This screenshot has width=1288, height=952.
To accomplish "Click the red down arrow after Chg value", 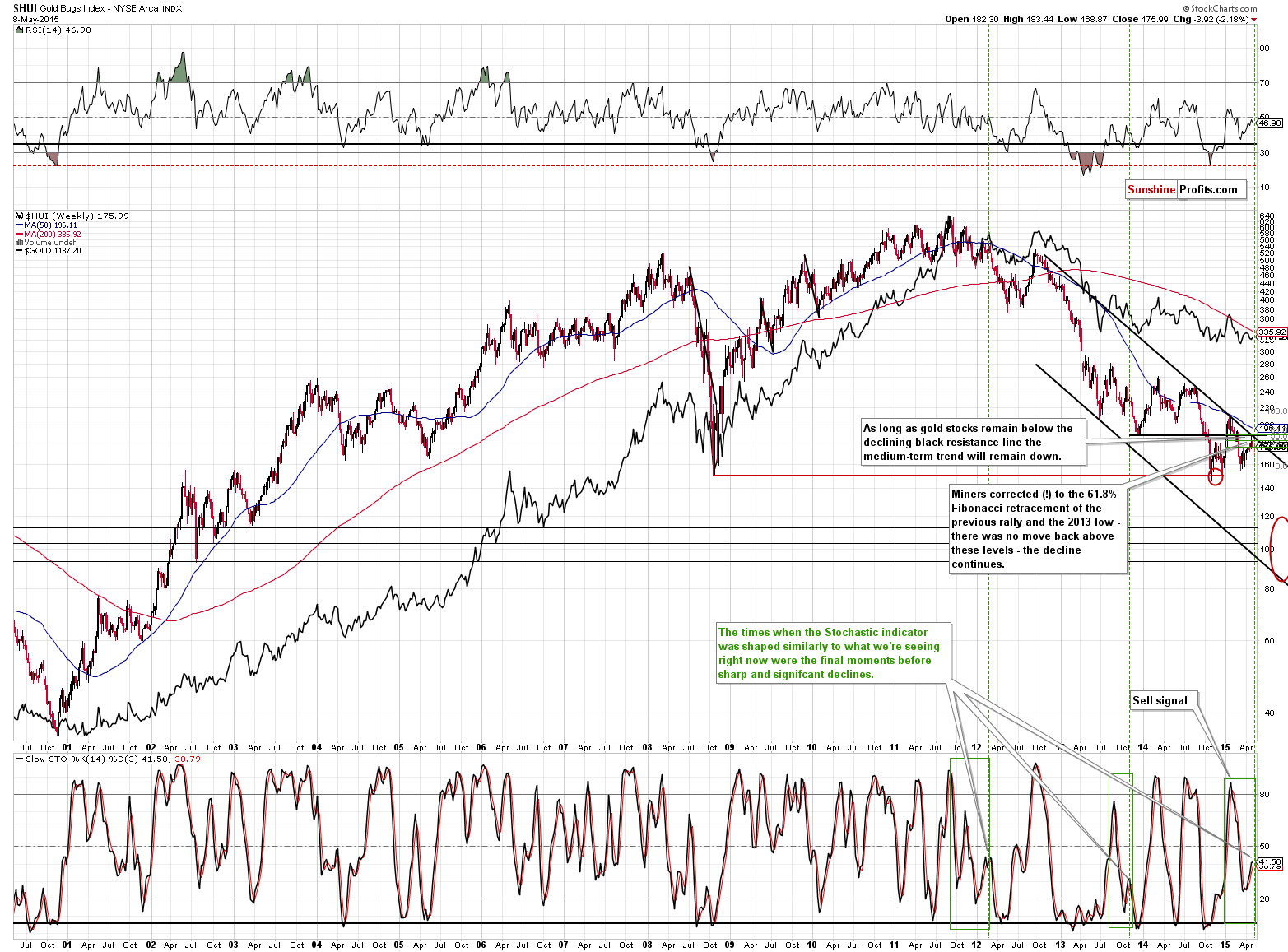I will click(x=1254, y=20).
